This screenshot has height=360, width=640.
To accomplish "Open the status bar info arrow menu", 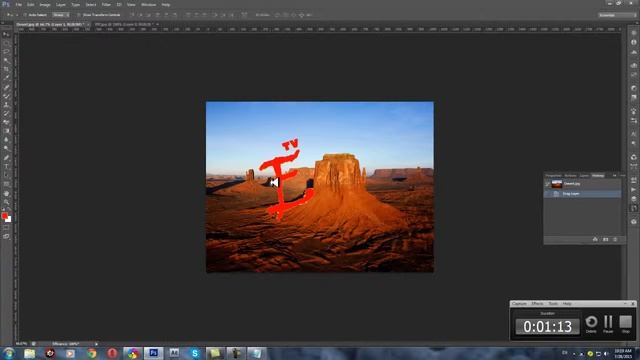I will 96,344.
